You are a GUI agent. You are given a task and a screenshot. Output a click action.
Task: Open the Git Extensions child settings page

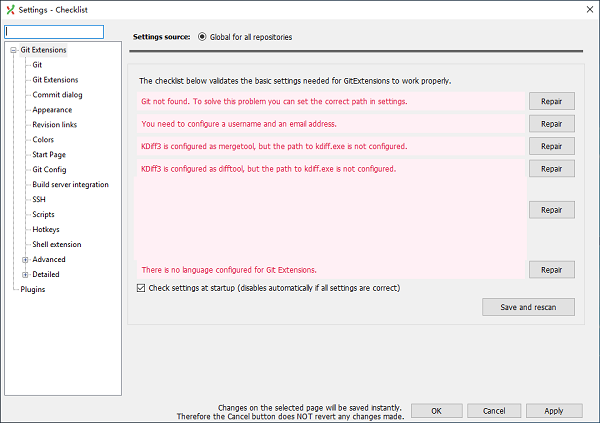point(55,80)
